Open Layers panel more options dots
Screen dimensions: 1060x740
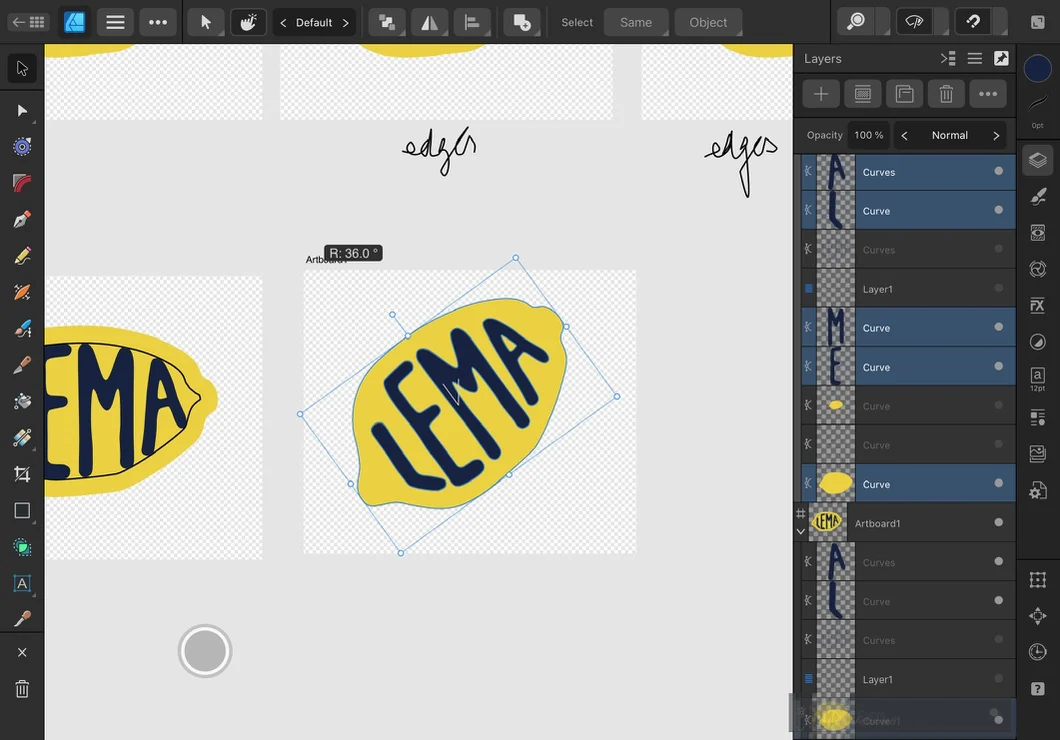(988, 94)
